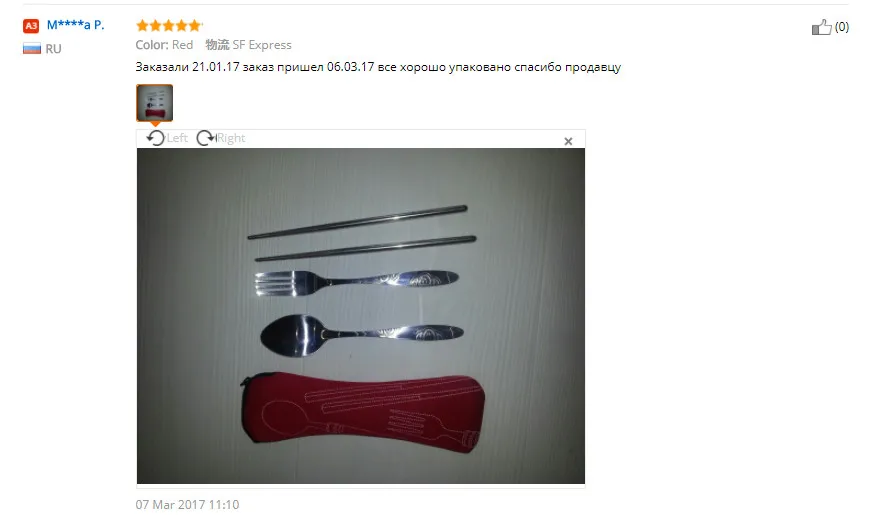Click the red pouch in the photo
875x515 pixels.
click(363, 412)
